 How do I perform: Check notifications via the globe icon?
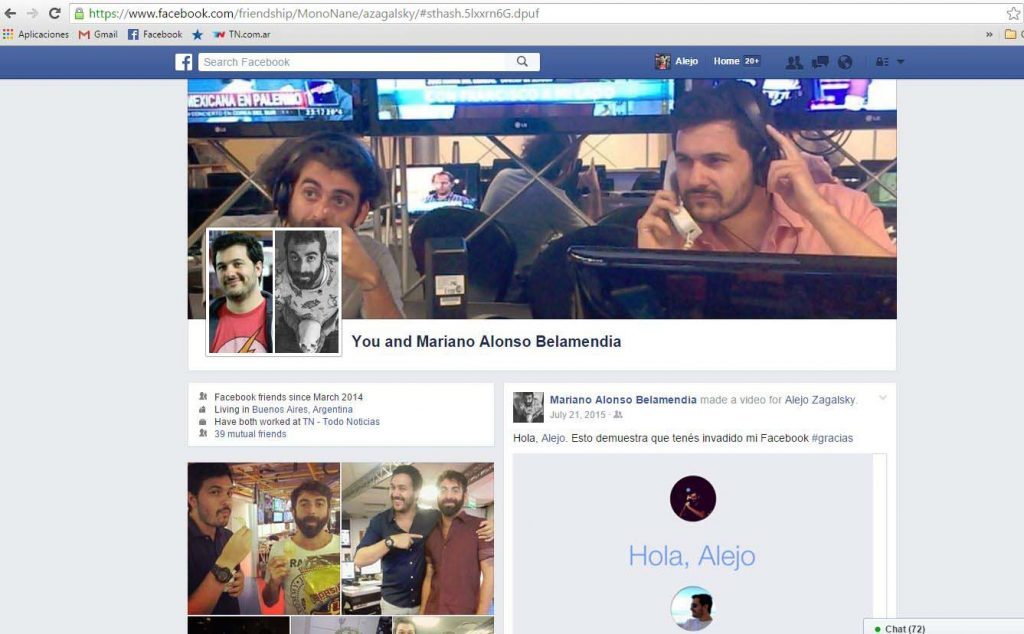pyautogui.click(x=845, y=62)
